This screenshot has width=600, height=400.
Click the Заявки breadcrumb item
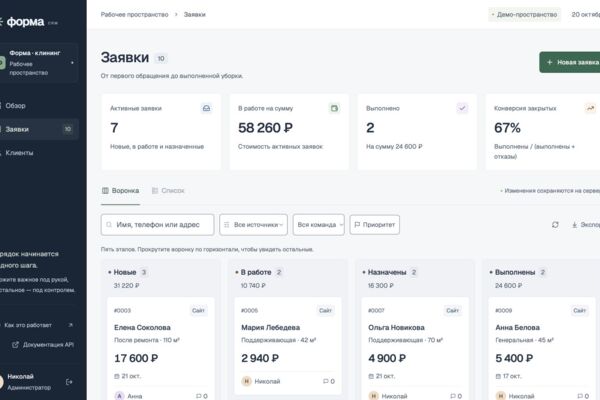click(195, 15)
